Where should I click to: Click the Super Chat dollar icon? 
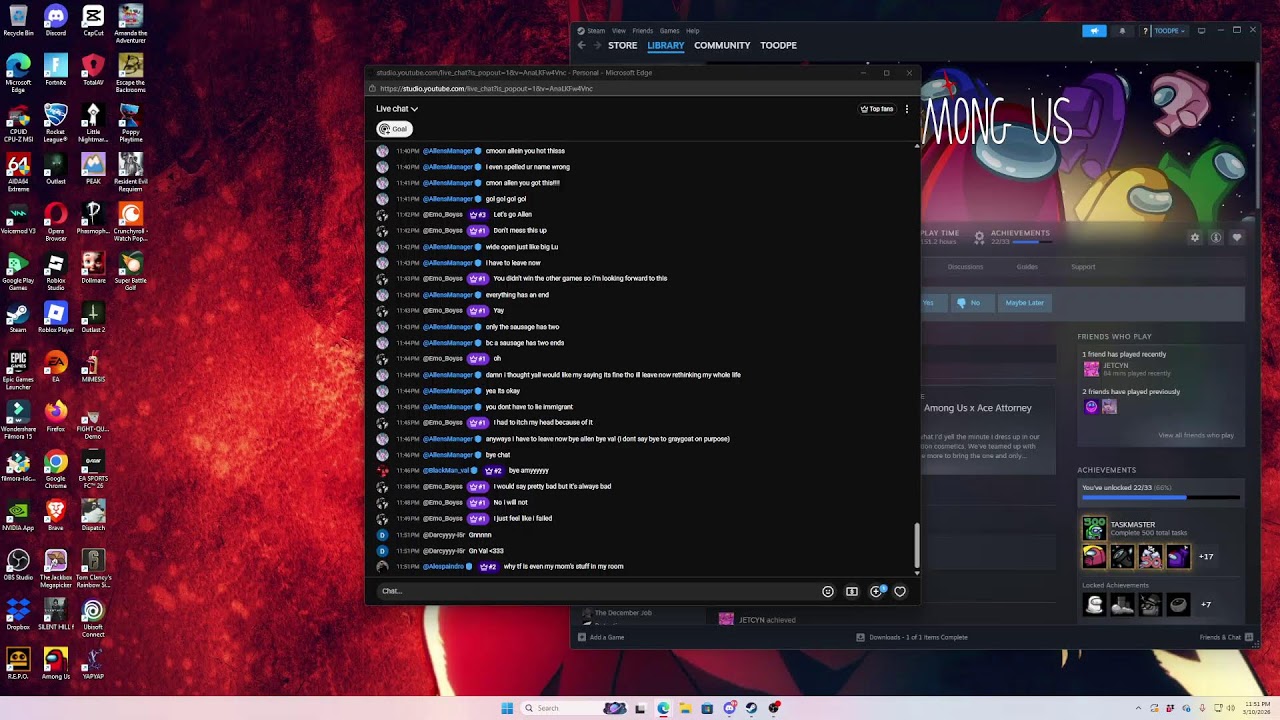coord(852,592)
